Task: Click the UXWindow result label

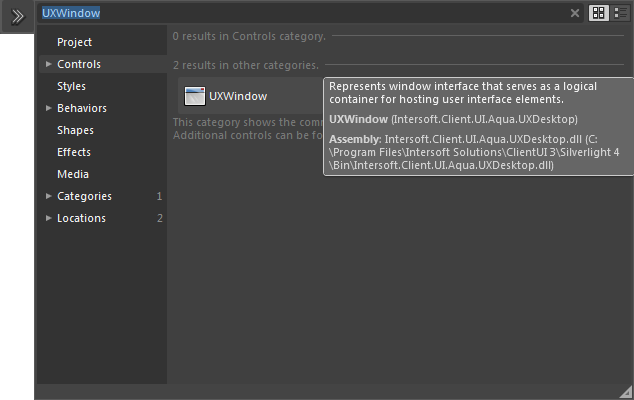Action: 238,96
